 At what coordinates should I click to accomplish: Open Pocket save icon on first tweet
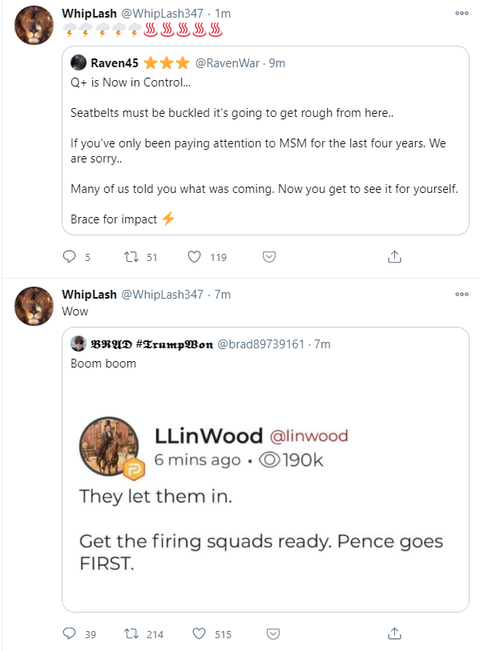click(x=269, y=257)
